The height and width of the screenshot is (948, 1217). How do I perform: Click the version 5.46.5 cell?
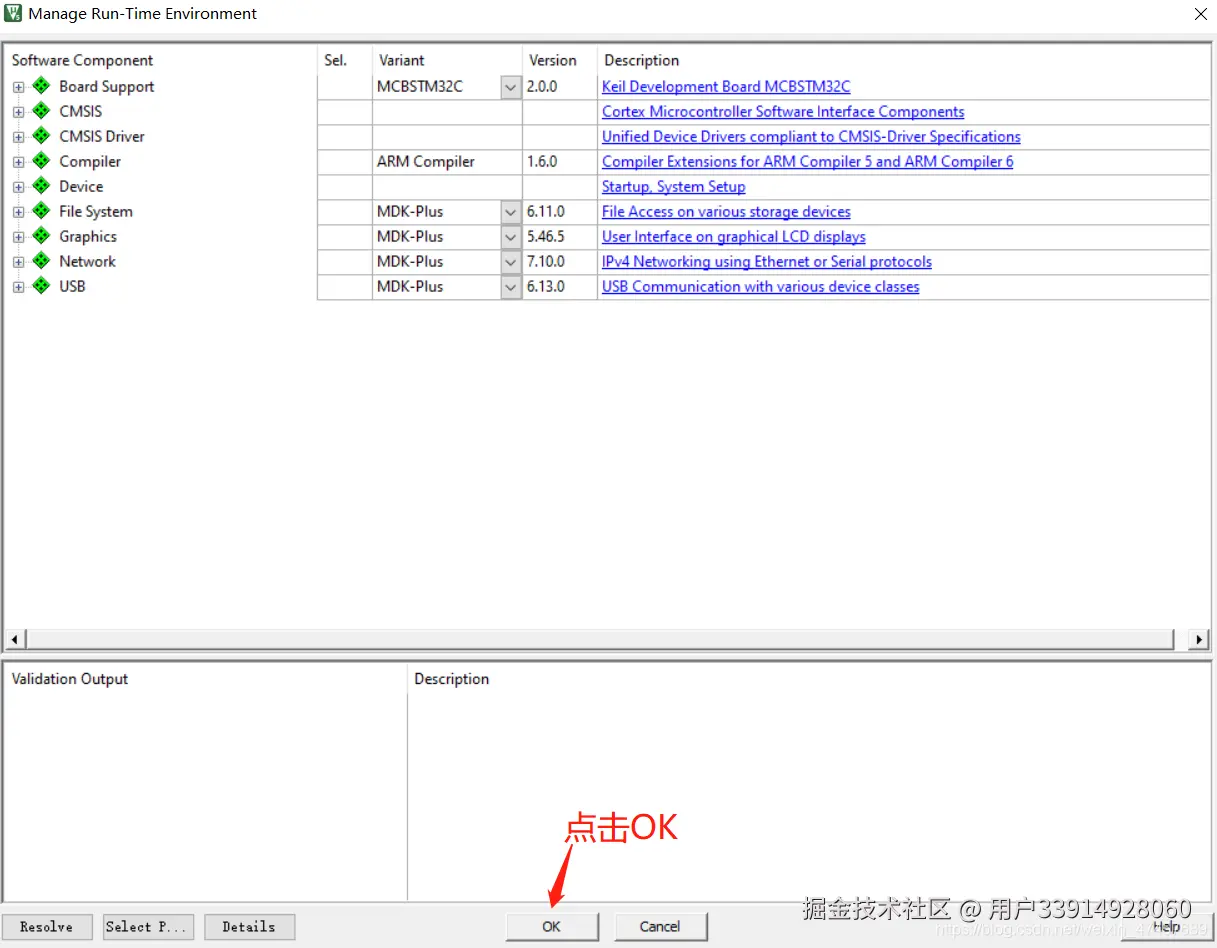(x=560, y=237)
